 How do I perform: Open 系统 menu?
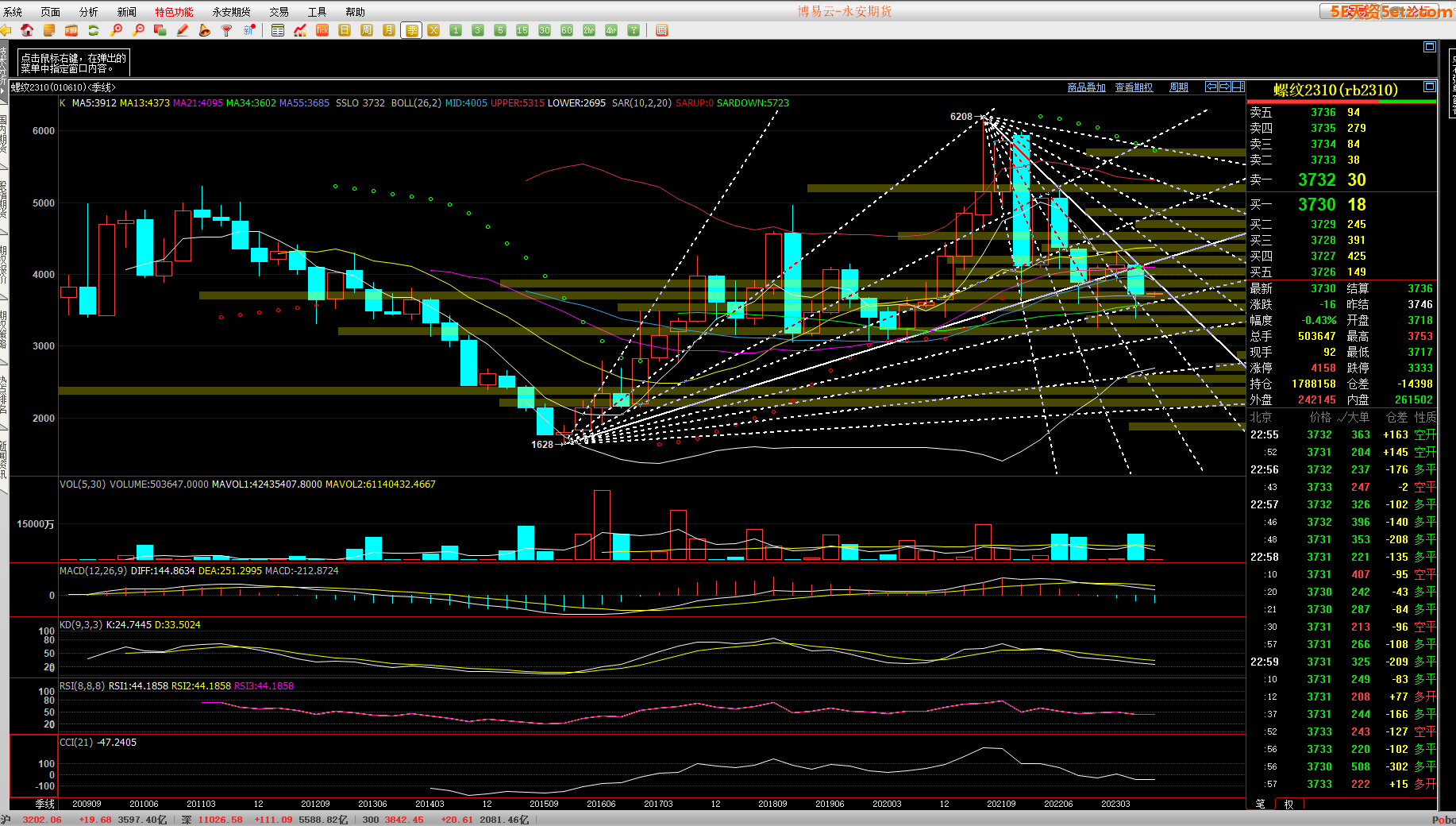pyautogui.click(x=13, y=12)
